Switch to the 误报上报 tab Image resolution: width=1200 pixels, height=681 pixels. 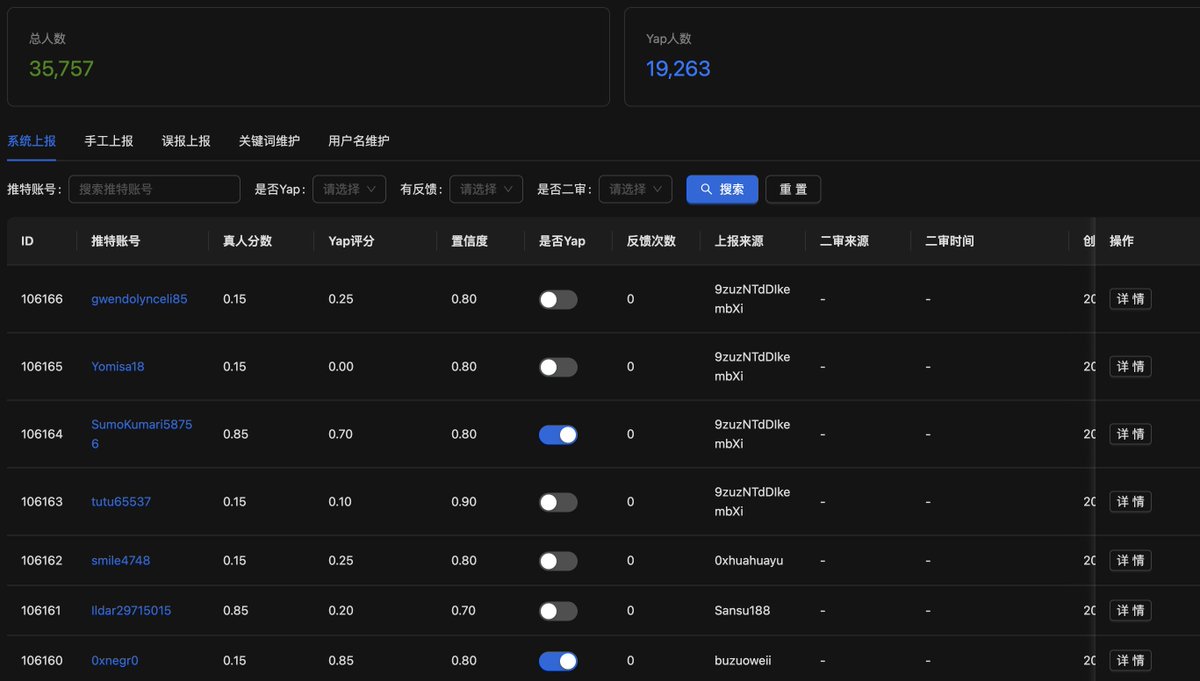(x=186, y=141)
